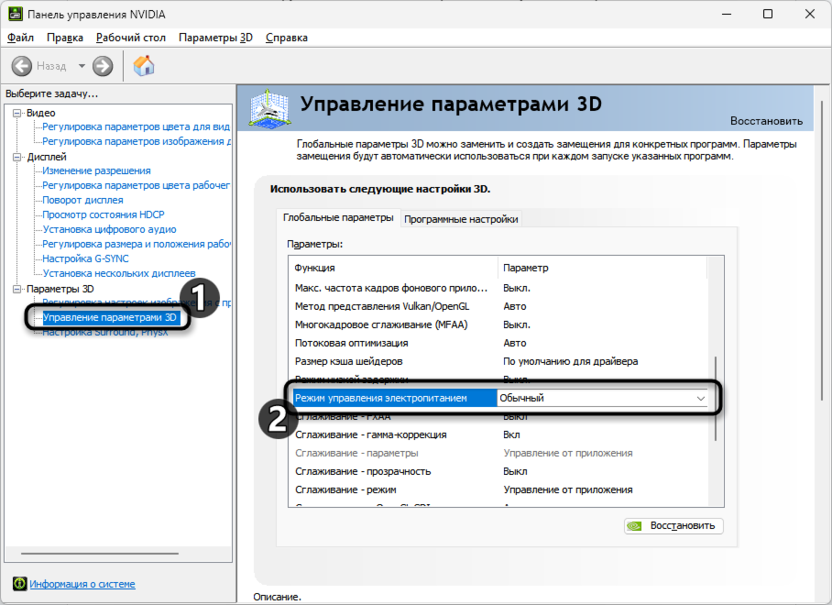Click the settings list vertical scrollbar
The image size is (832, 605).
[x=714, y=400]
